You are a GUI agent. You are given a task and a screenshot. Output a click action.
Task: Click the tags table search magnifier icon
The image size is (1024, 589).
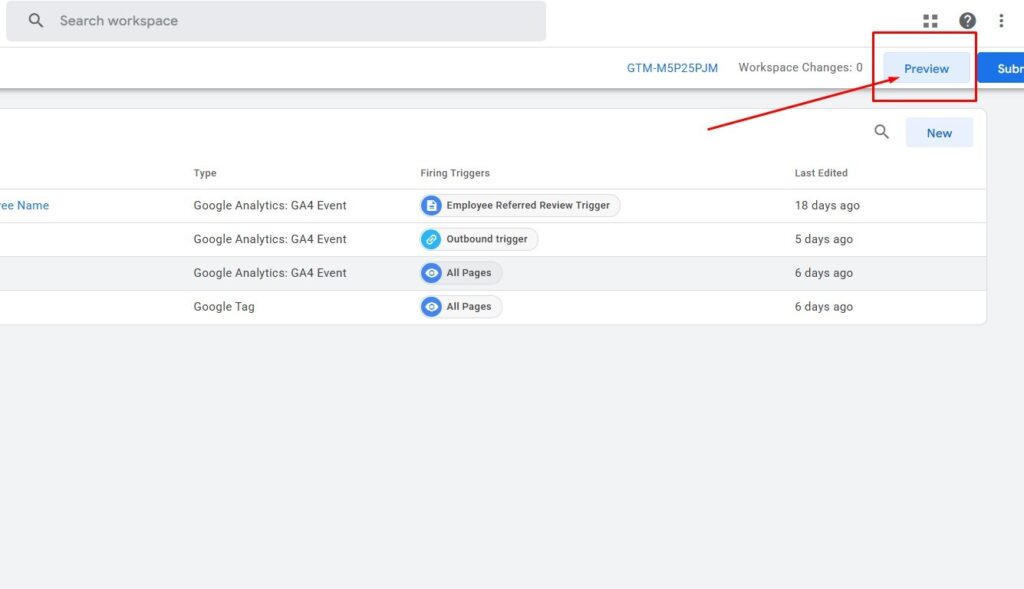point(881,132)
